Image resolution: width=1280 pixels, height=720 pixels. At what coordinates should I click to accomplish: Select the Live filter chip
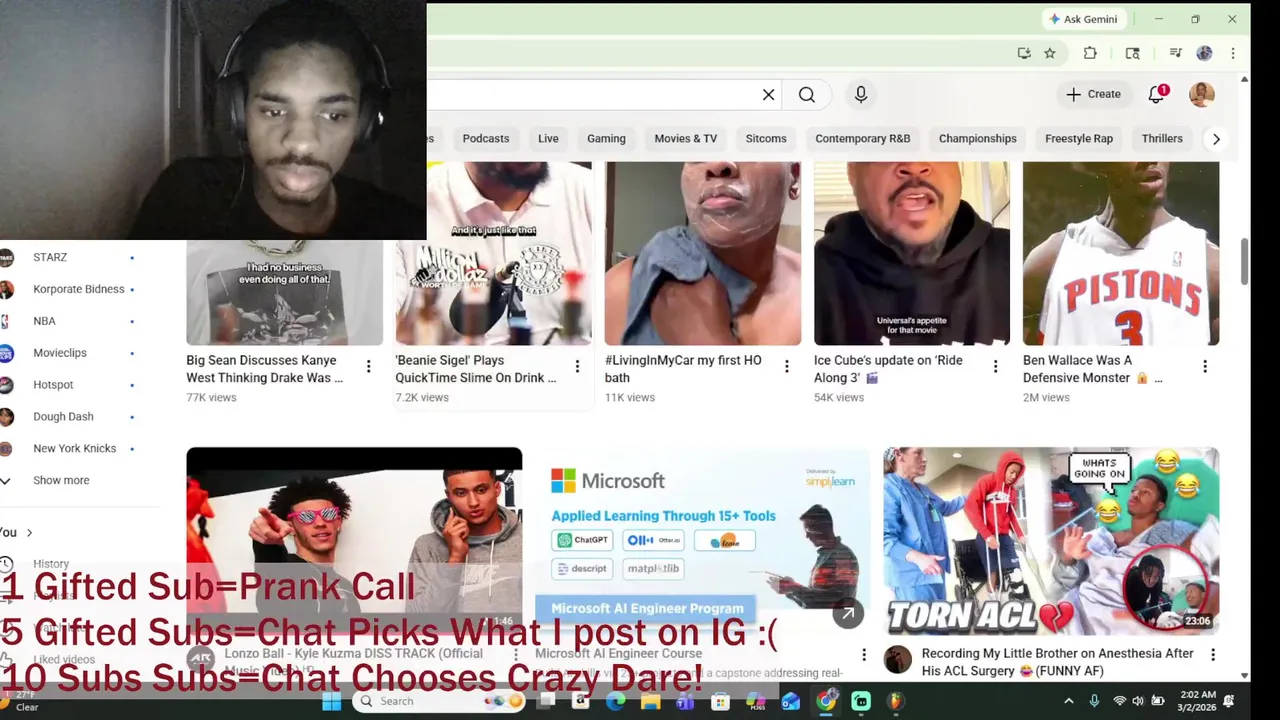pyautogui.click(x=548, y=139)
